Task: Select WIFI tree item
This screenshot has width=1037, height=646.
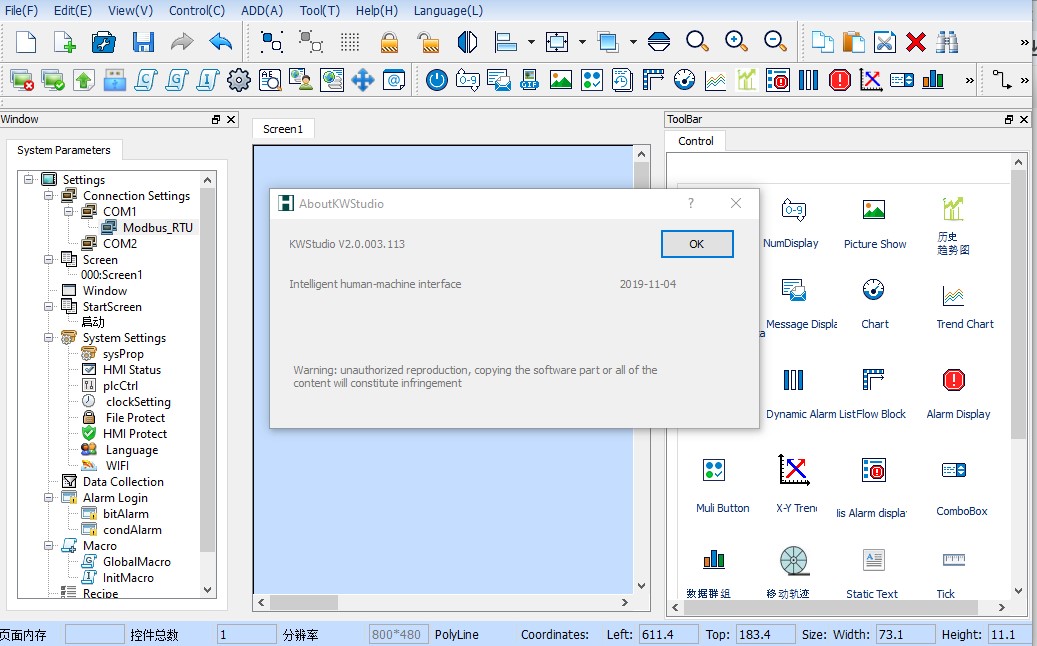Action: point(117,465)
